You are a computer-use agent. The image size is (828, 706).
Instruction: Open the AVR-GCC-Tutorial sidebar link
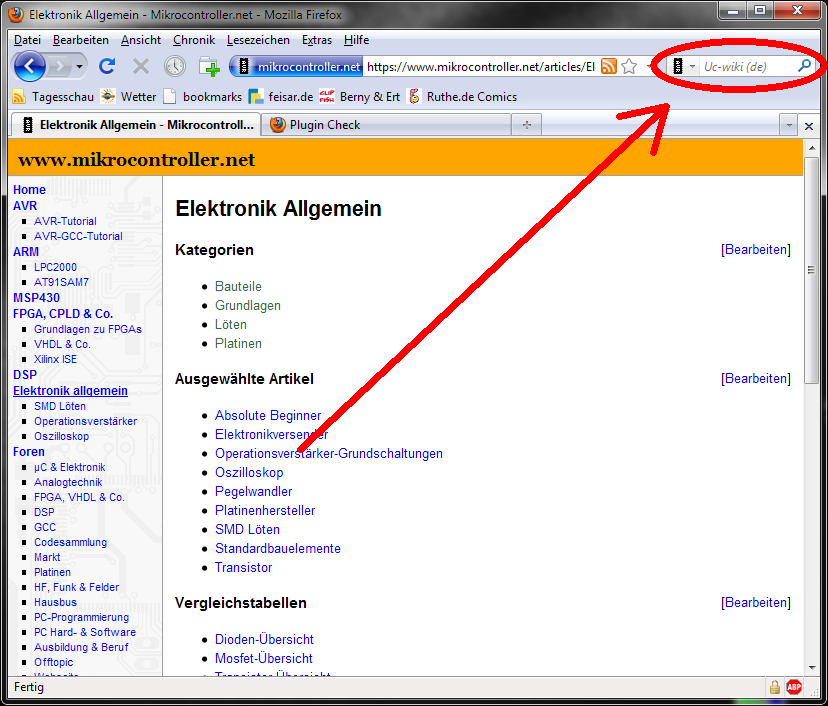(x=78, y=236)
